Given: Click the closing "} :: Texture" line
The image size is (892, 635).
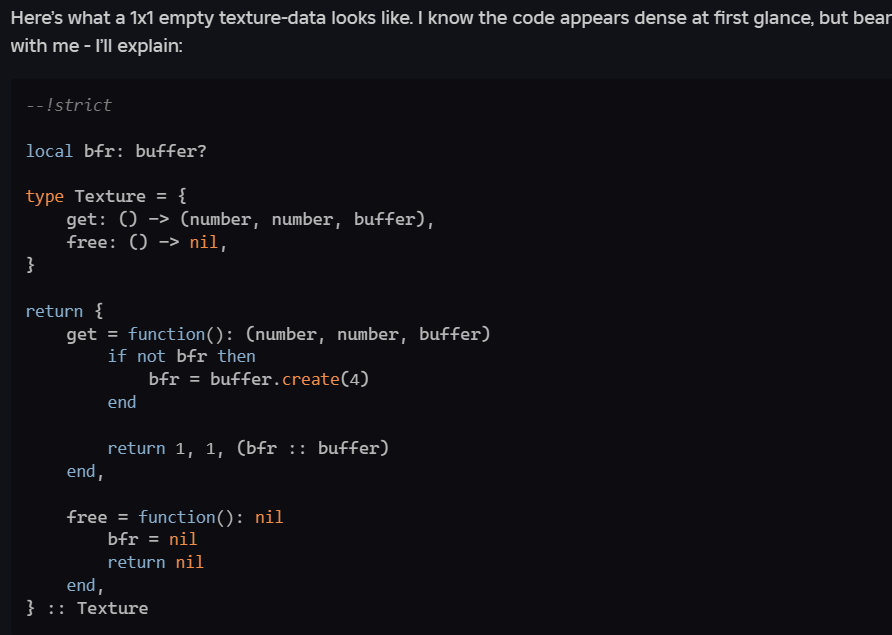Looking at the screenshot, I should 87,608.
